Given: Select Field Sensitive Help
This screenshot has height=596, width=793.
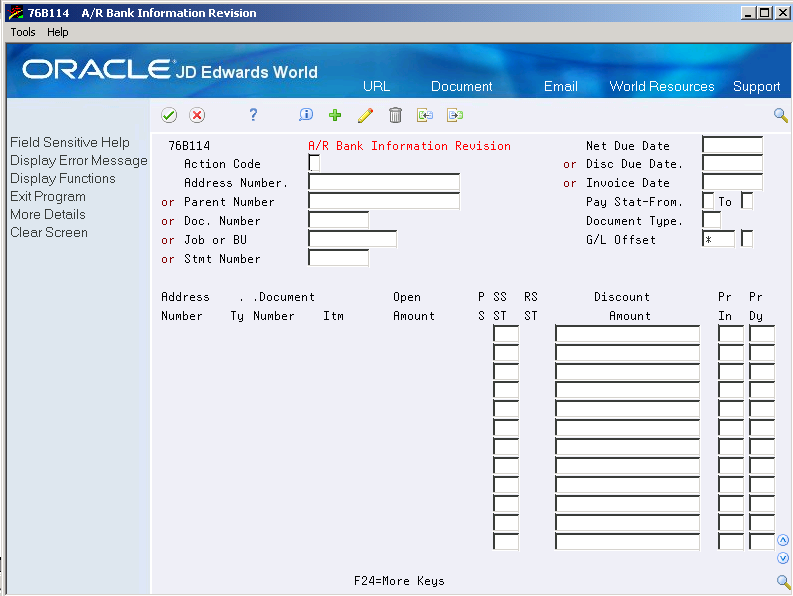Looking at the screenshot, I should pyautogui.click(x=70, y=143).
